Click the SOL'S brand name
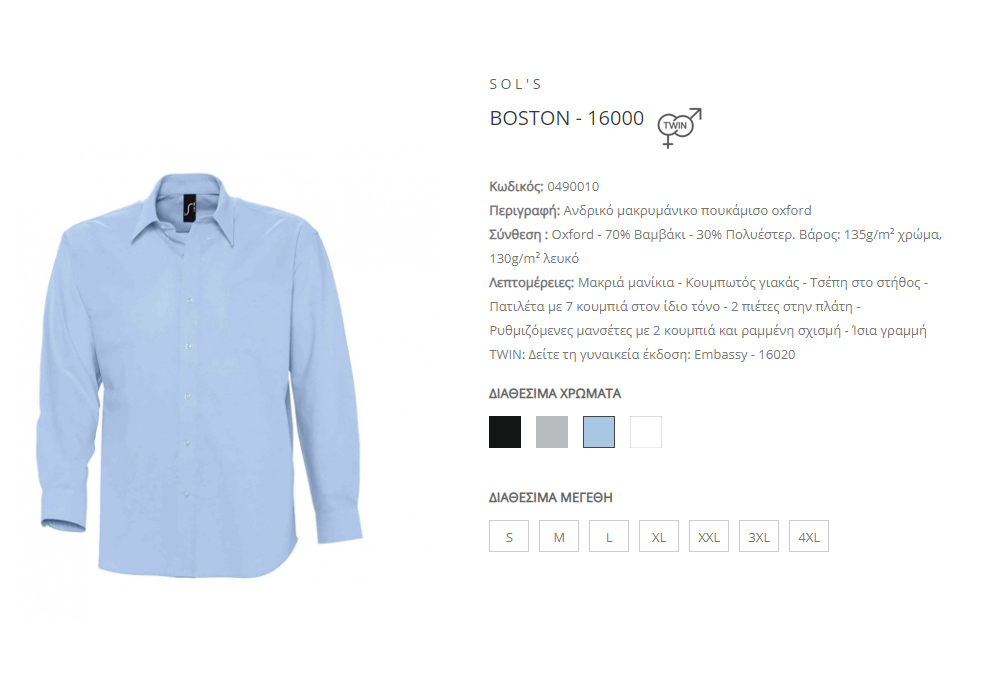Image resolution: width=991 pixels, height=686 pixels. click(x=516, y=84)
